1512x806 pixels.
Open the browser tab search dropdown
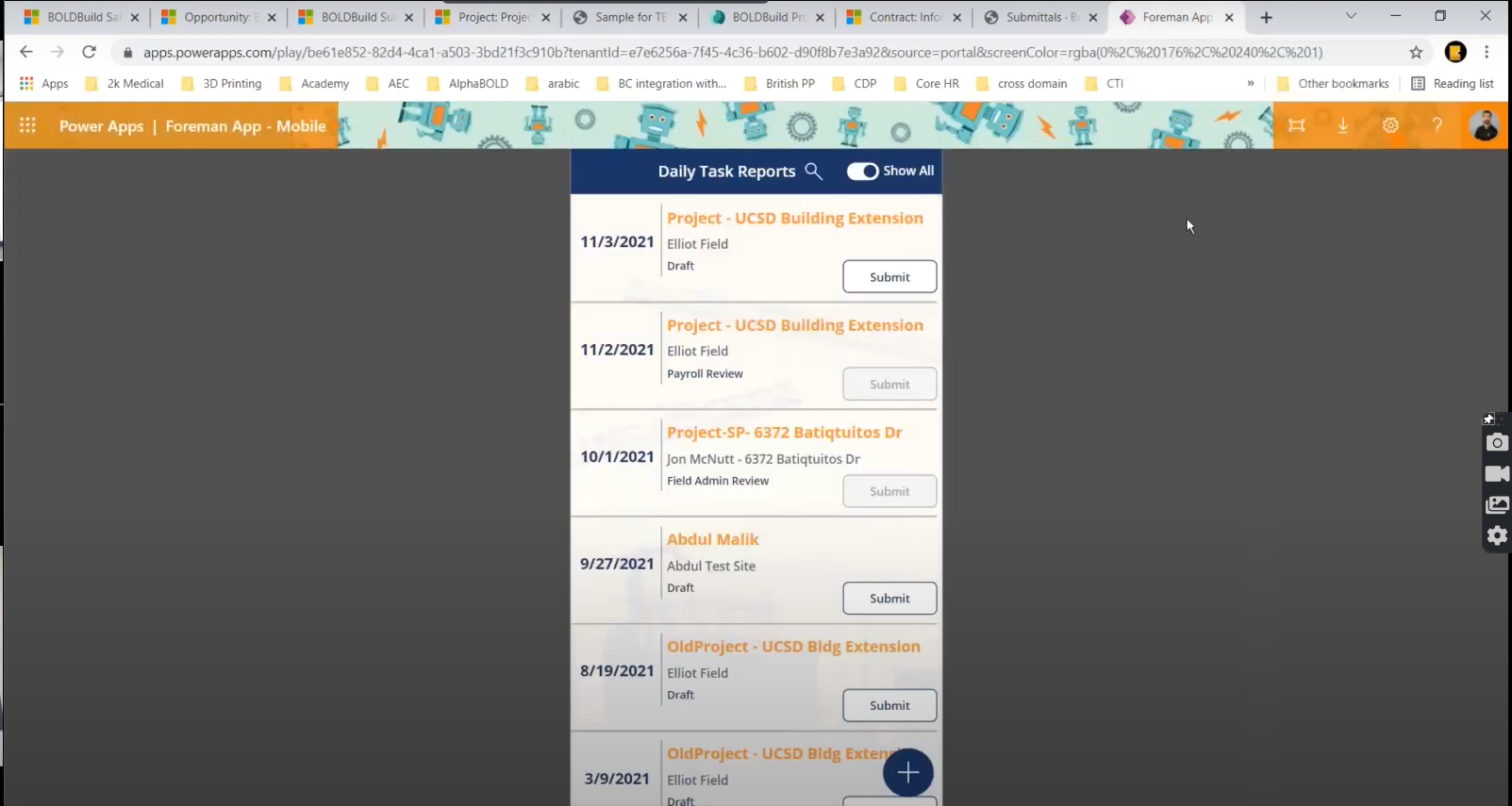(x=1351, y=16)
